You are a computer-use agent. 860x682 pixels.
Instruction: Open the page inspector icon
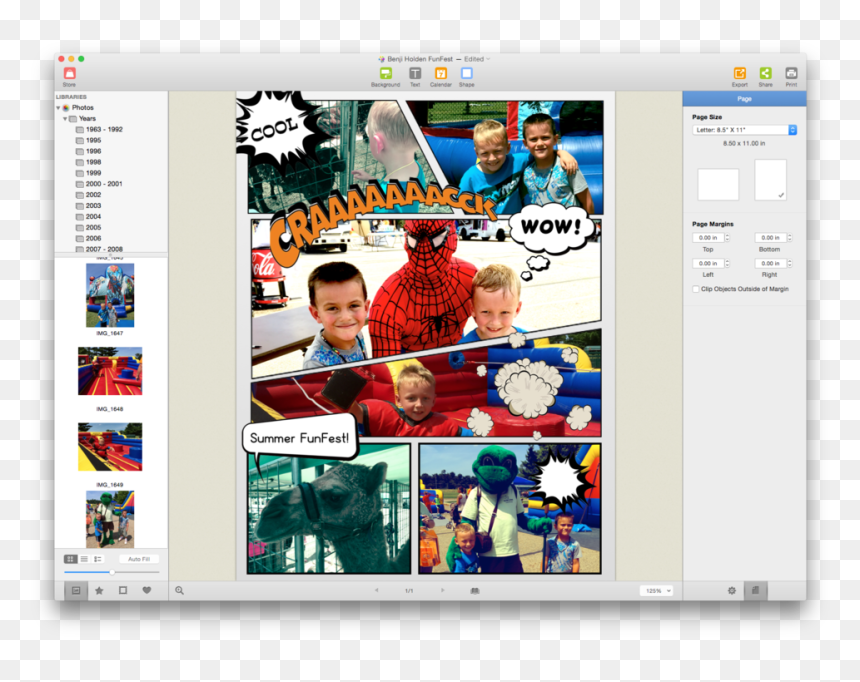coord(755,590)
